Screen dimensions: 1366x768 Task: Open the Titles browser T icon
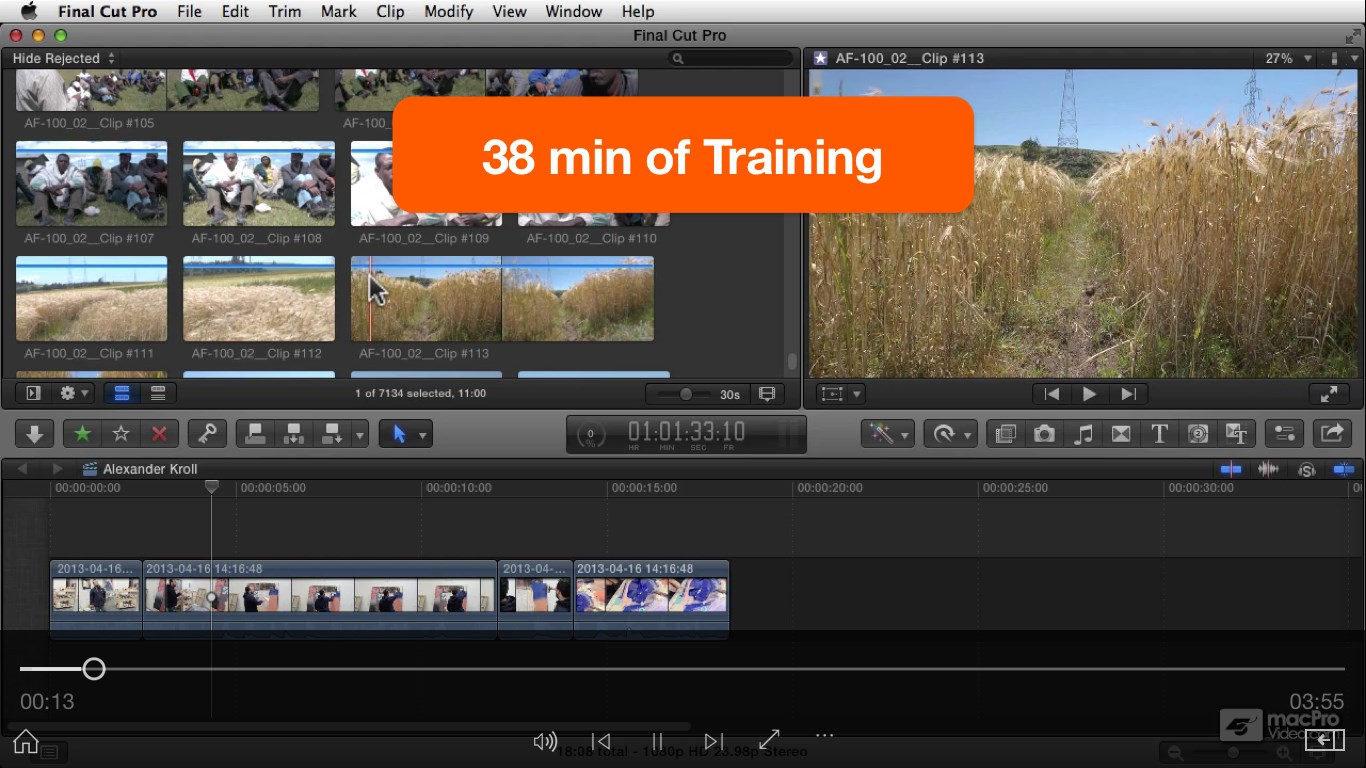click(1159, 434)
